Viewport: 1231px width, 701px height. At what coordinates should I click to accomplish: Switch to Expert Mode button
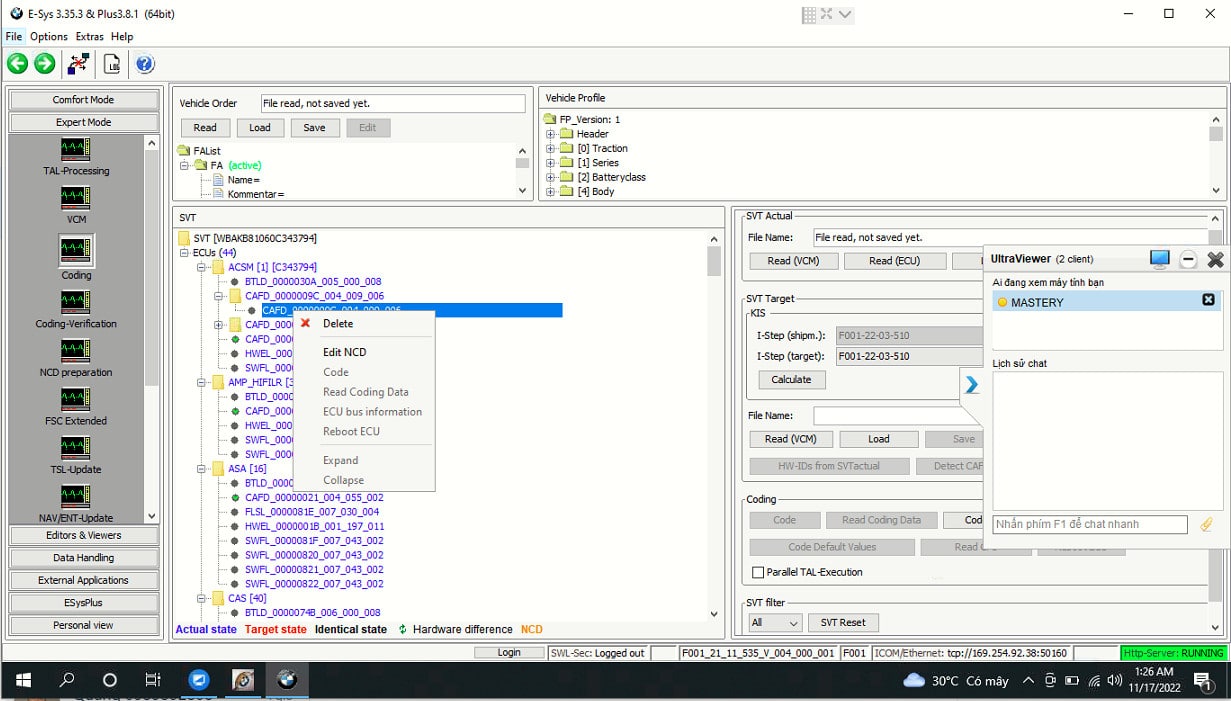tap(83, 122)
